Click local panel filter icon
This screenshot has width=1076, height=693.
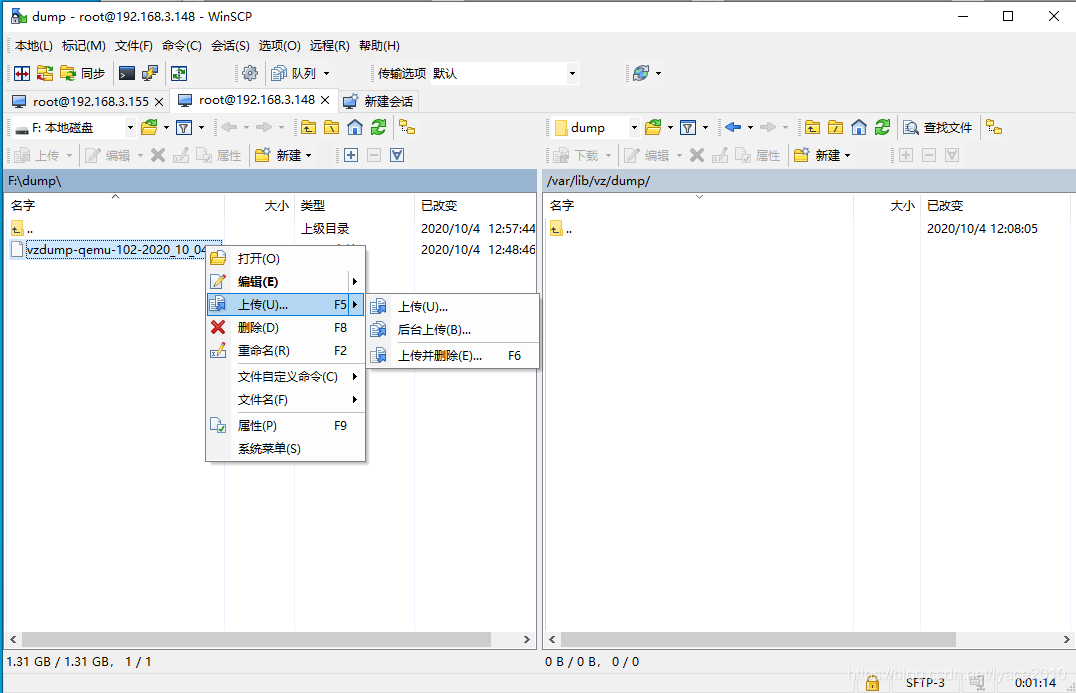[184, 128]
